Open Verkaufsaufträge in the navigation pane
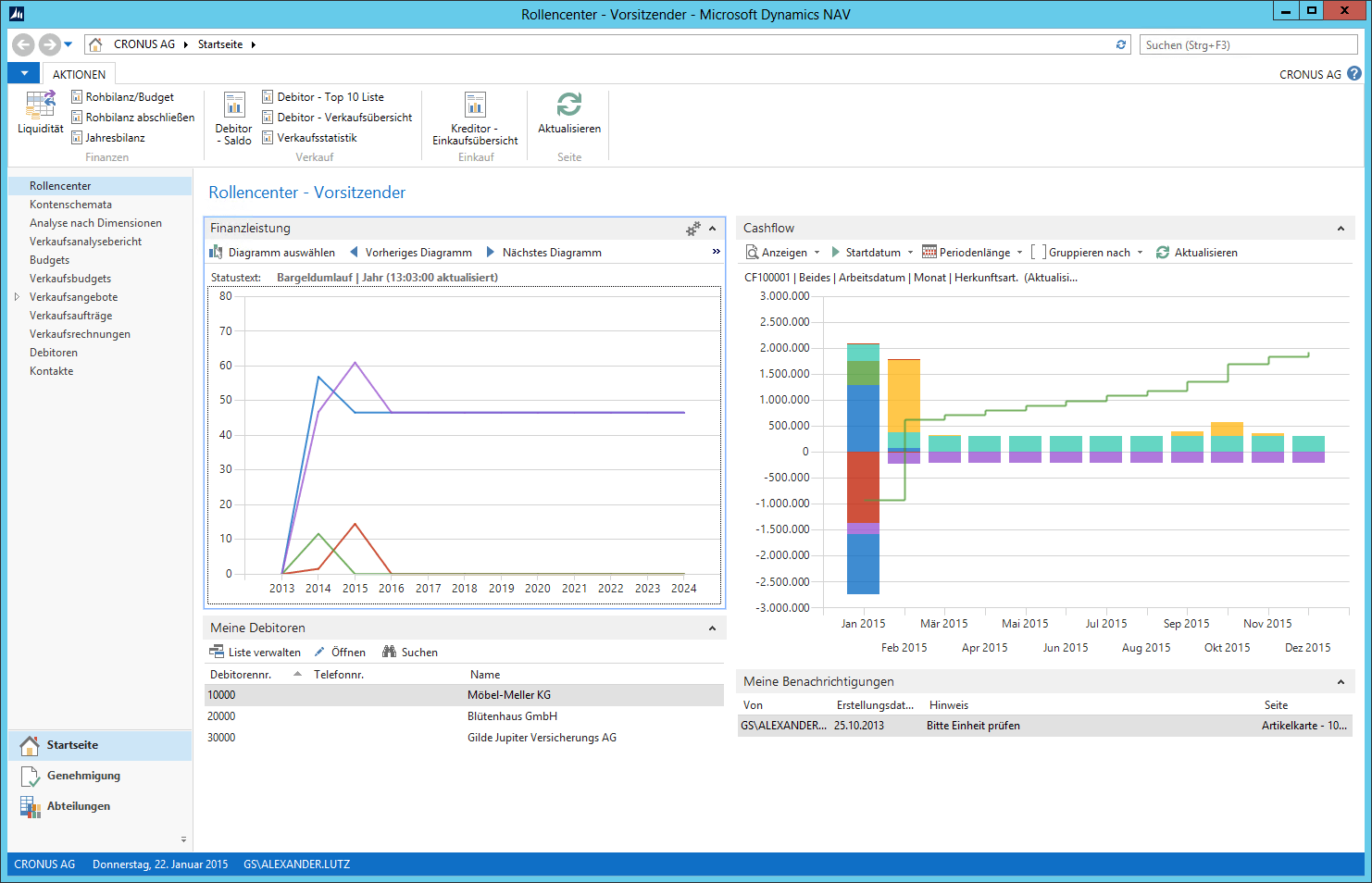 [70, 316]
